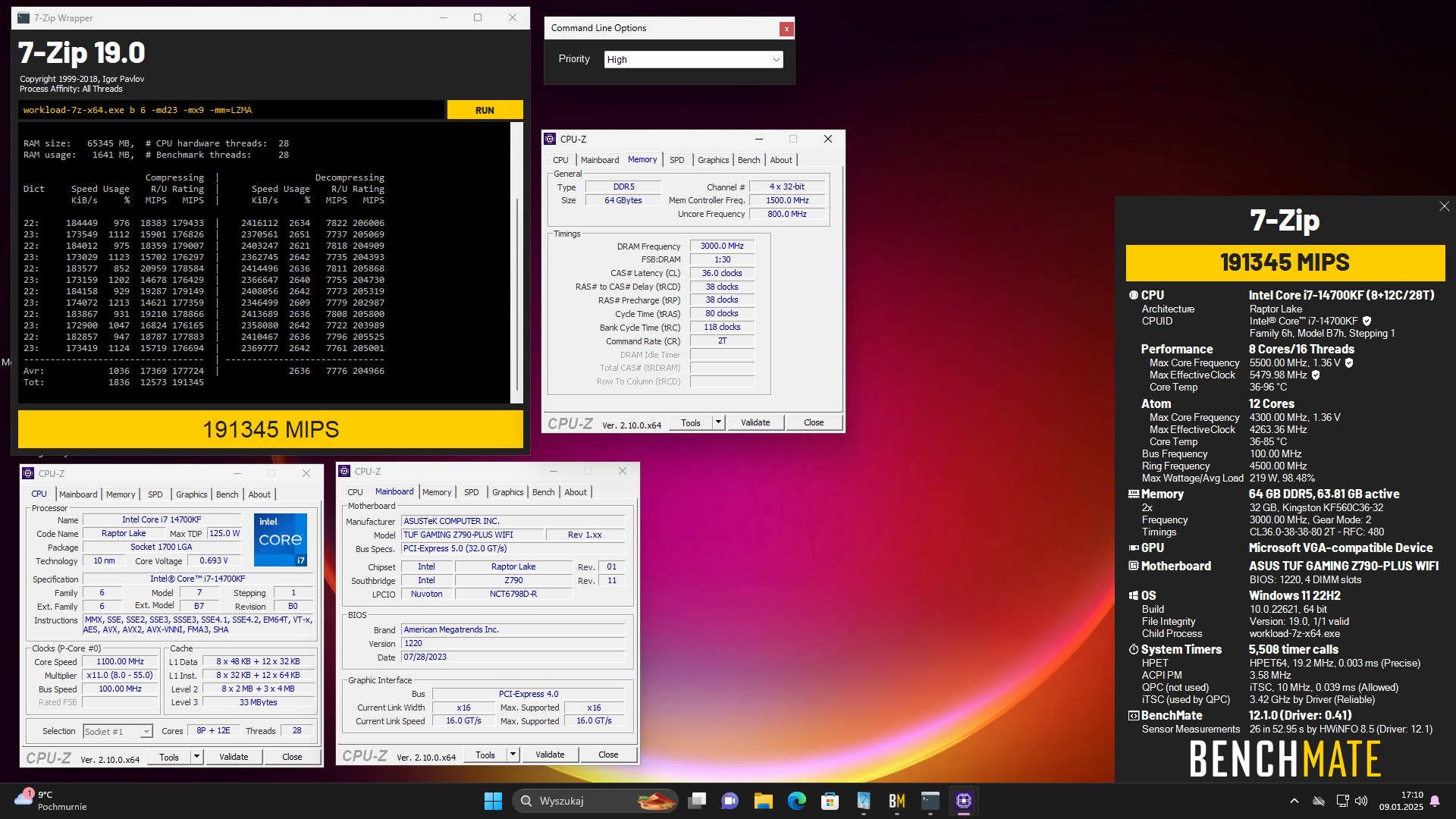1456x819 pixels.
Task: Open SPD tab in the CPU-tab CPU-Z window
Action: [155, 494]
